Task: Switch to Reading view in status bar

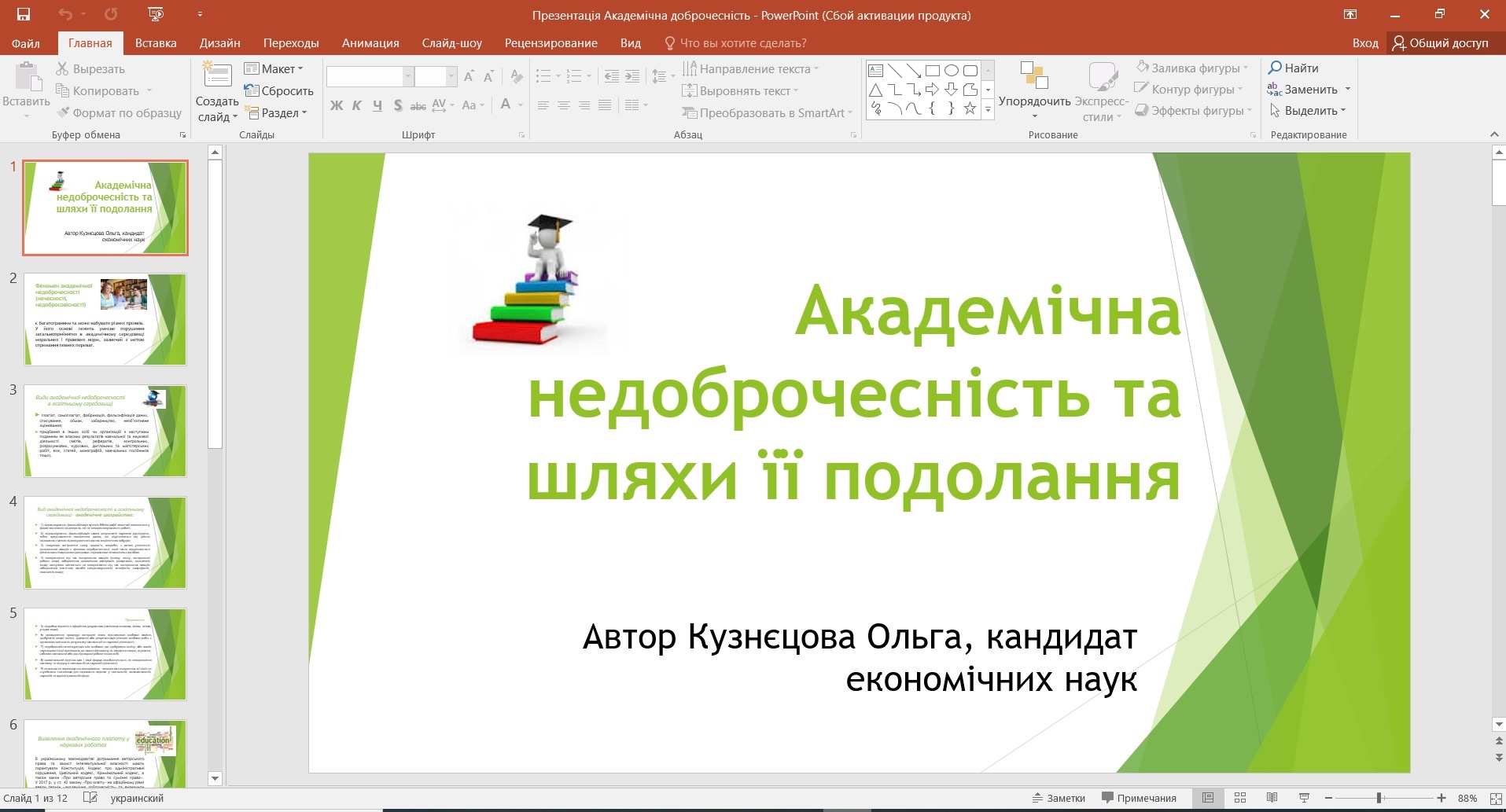Action: pyautogui.click(x=1272, y=798)
